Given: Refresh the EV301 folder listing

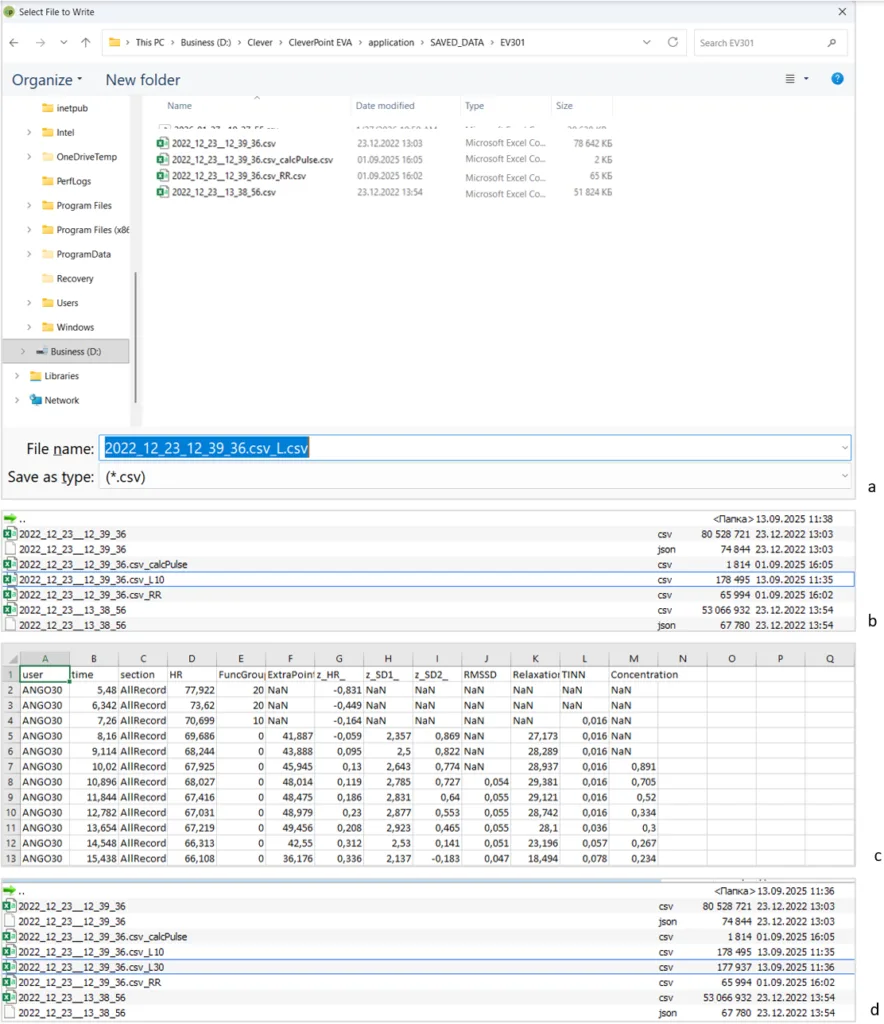Looking at the screenshot, I should (673, 43).
